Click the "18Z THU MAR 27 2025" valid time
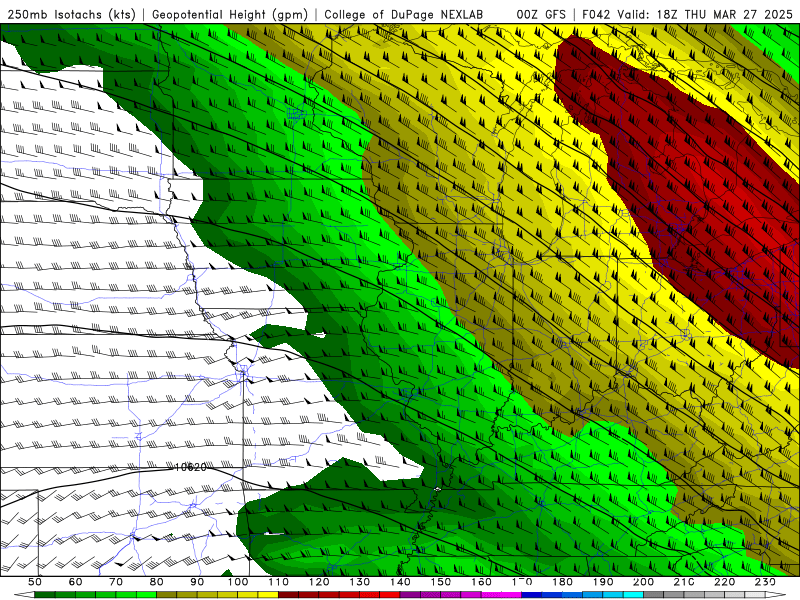Viewport: 800px width, 600px height. [724, 14]
